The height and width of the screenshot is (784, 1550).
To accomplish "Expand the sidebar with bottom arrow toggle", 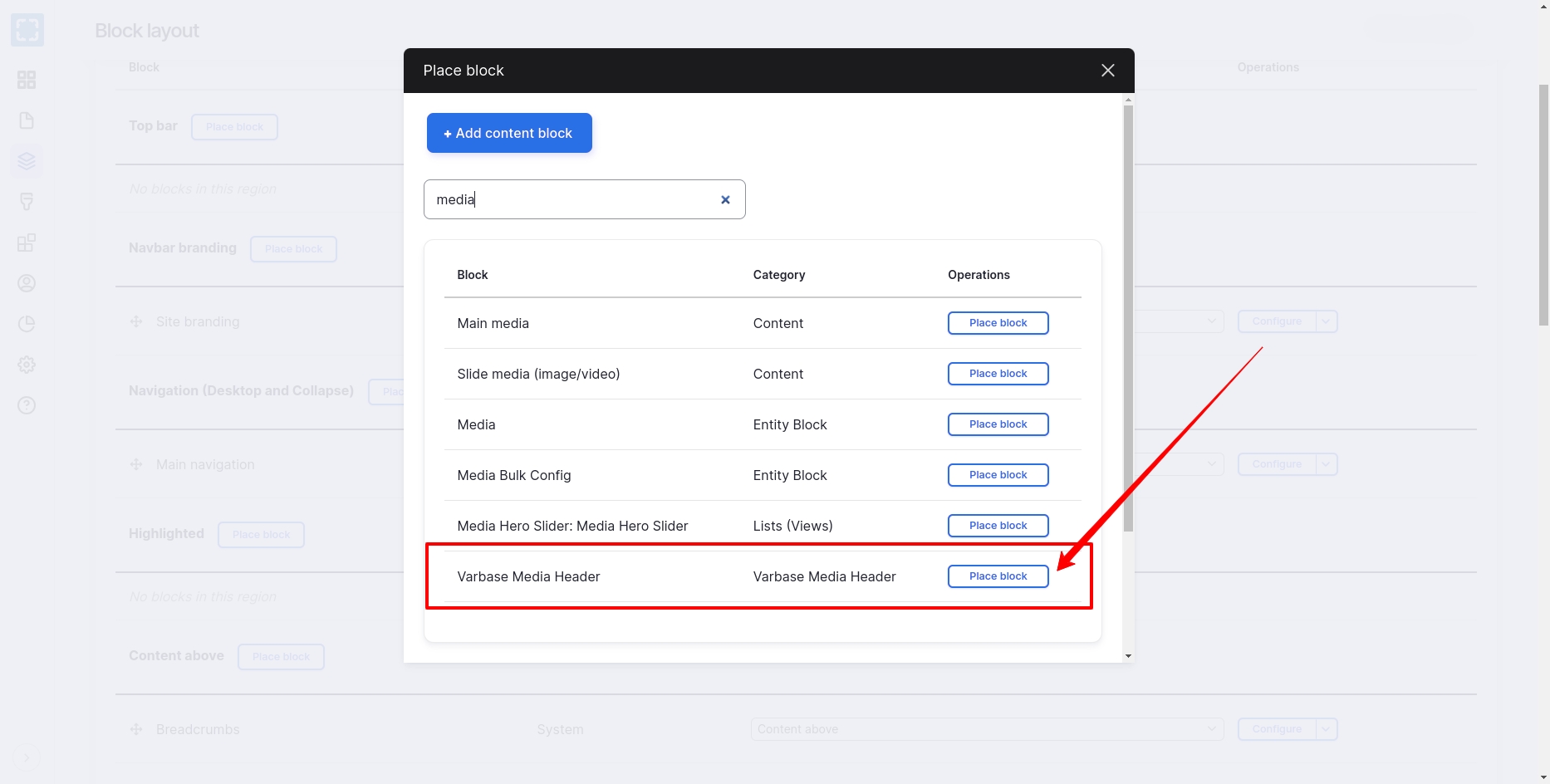I will pos(27,757).
